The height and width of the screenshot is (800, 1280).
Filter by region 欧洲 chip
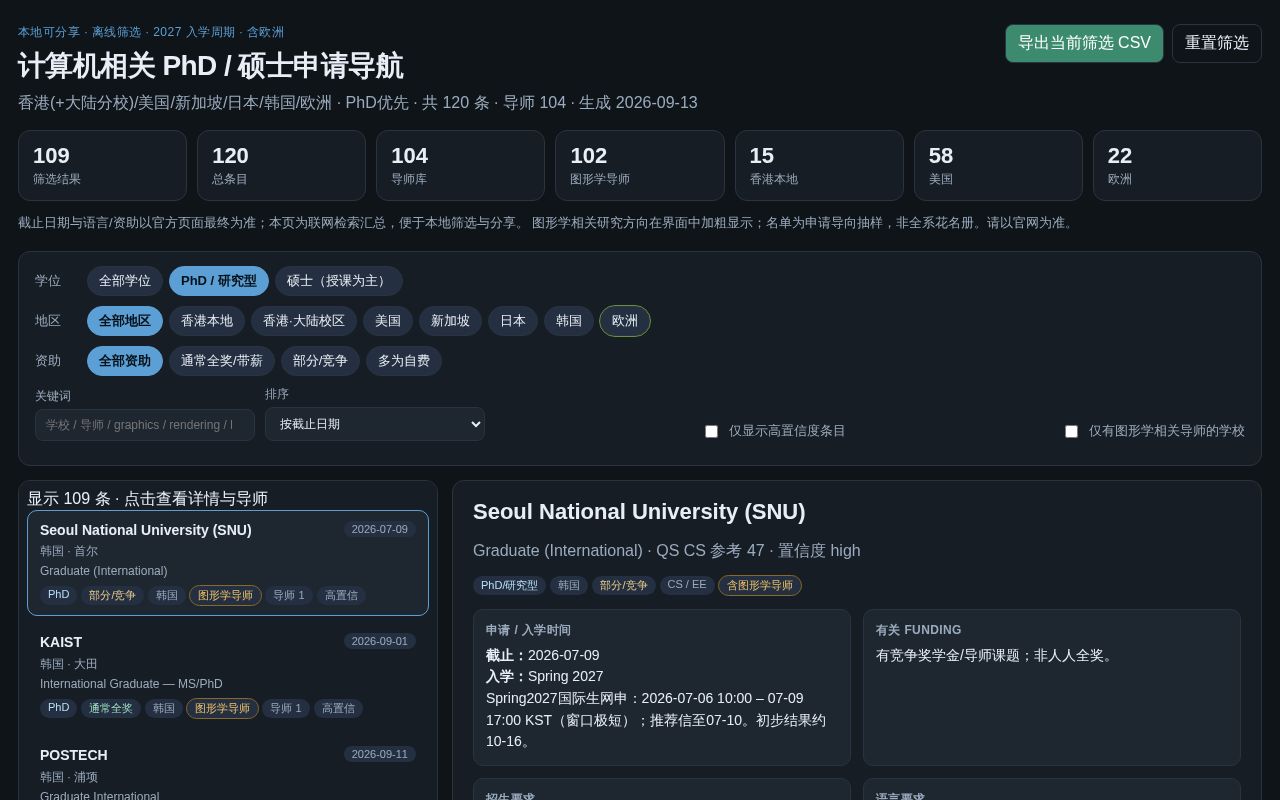625,321
